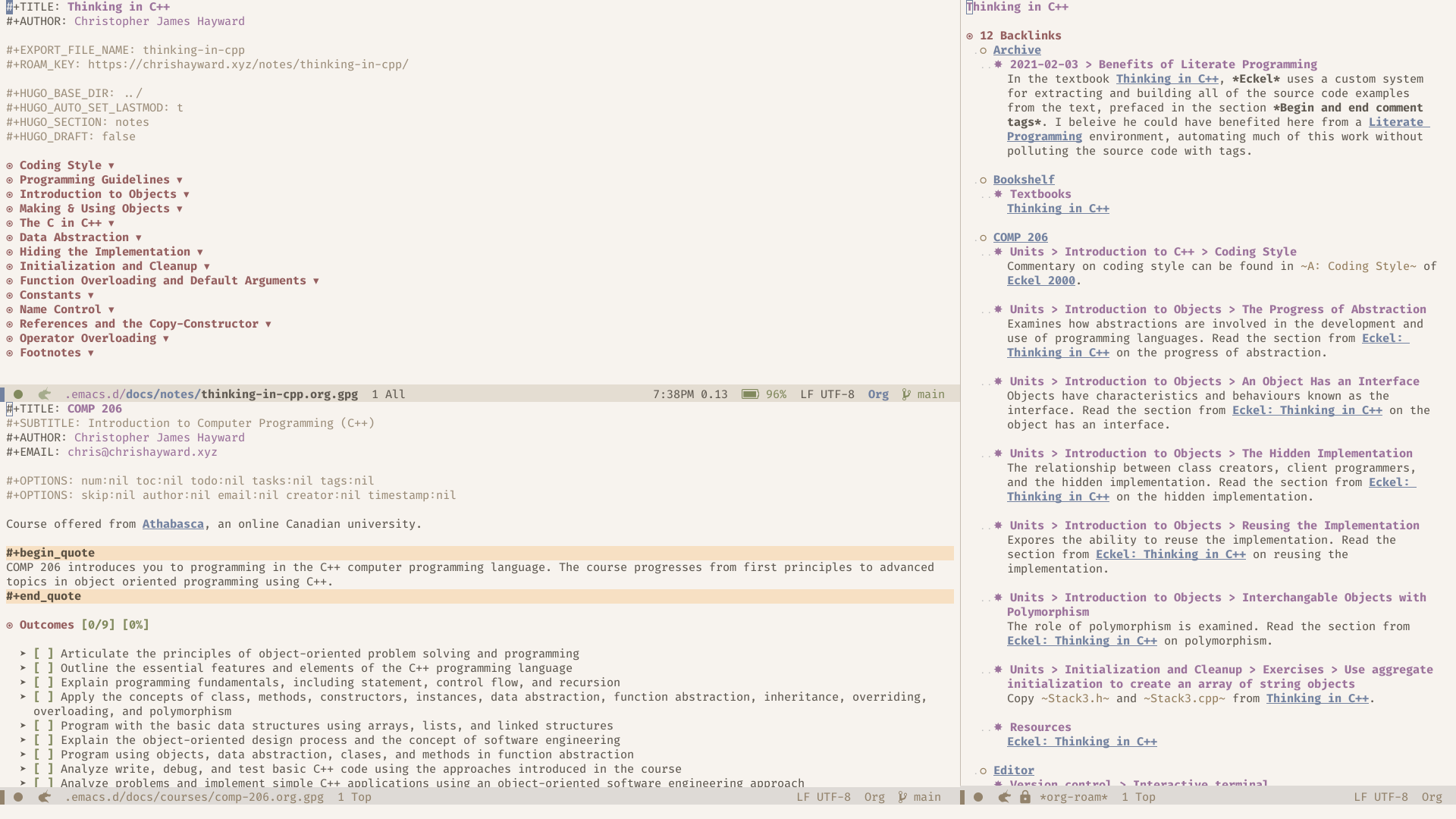1456x819 pixels.
Task: Toggle the checkbox next to first learning outcome
Action: click(42, 653)
